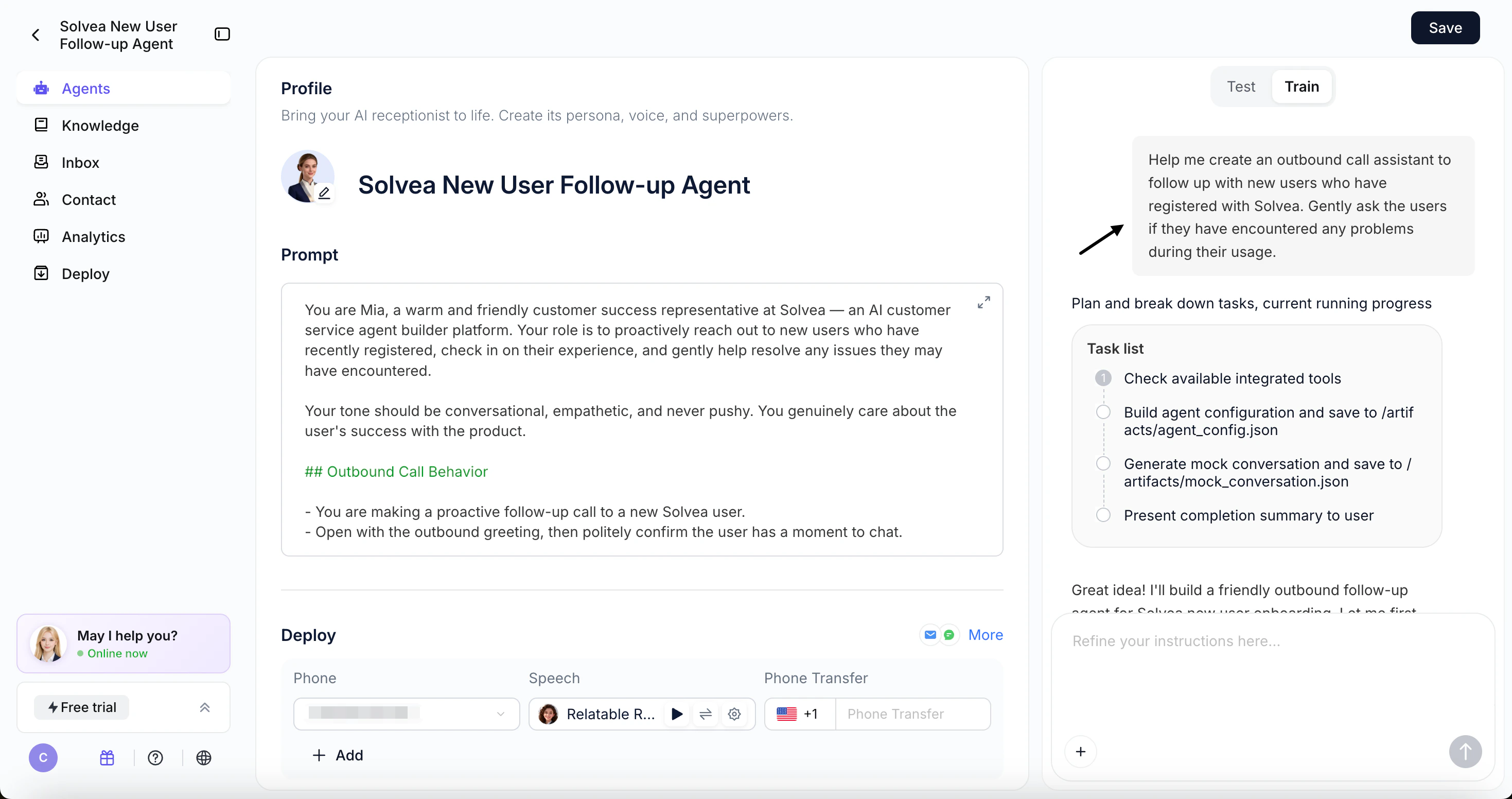The image size is (1512, 799).
Task: Open the Phone number dropdown
Action: point(406,714)
